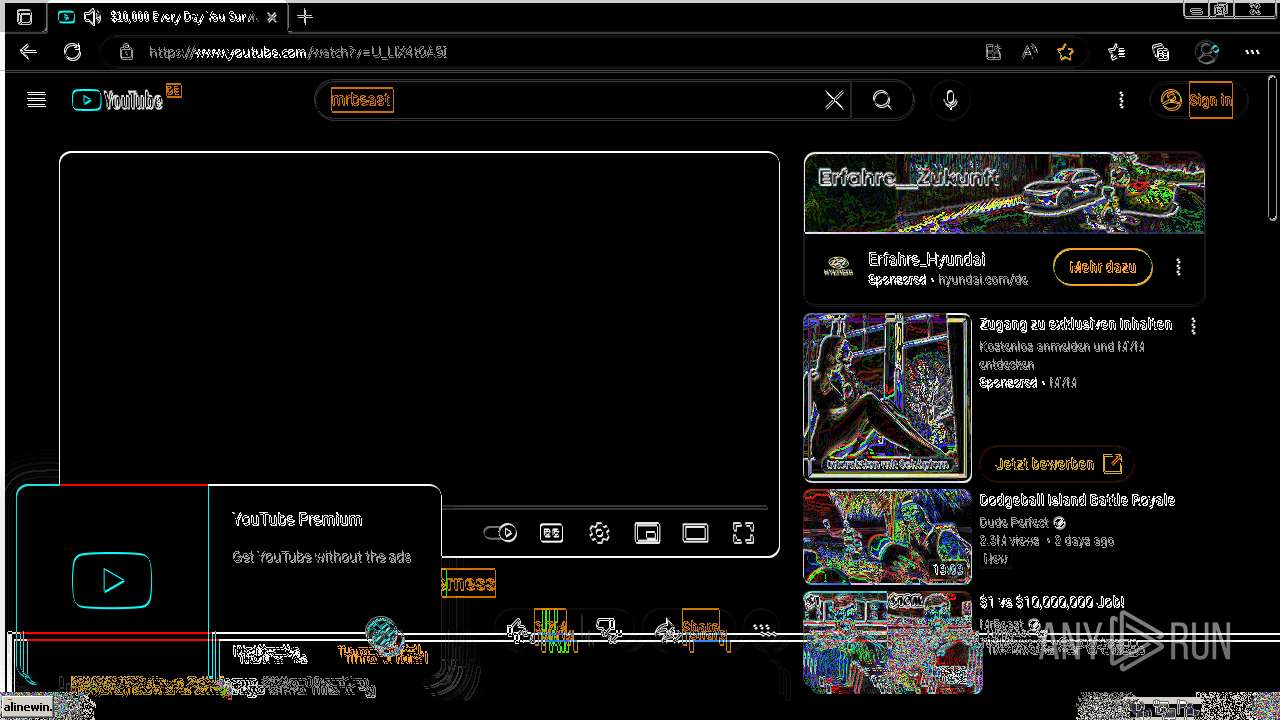This screenshot has width=1280, height=720.
Task: Open a new browser tab
Action: 305,17
